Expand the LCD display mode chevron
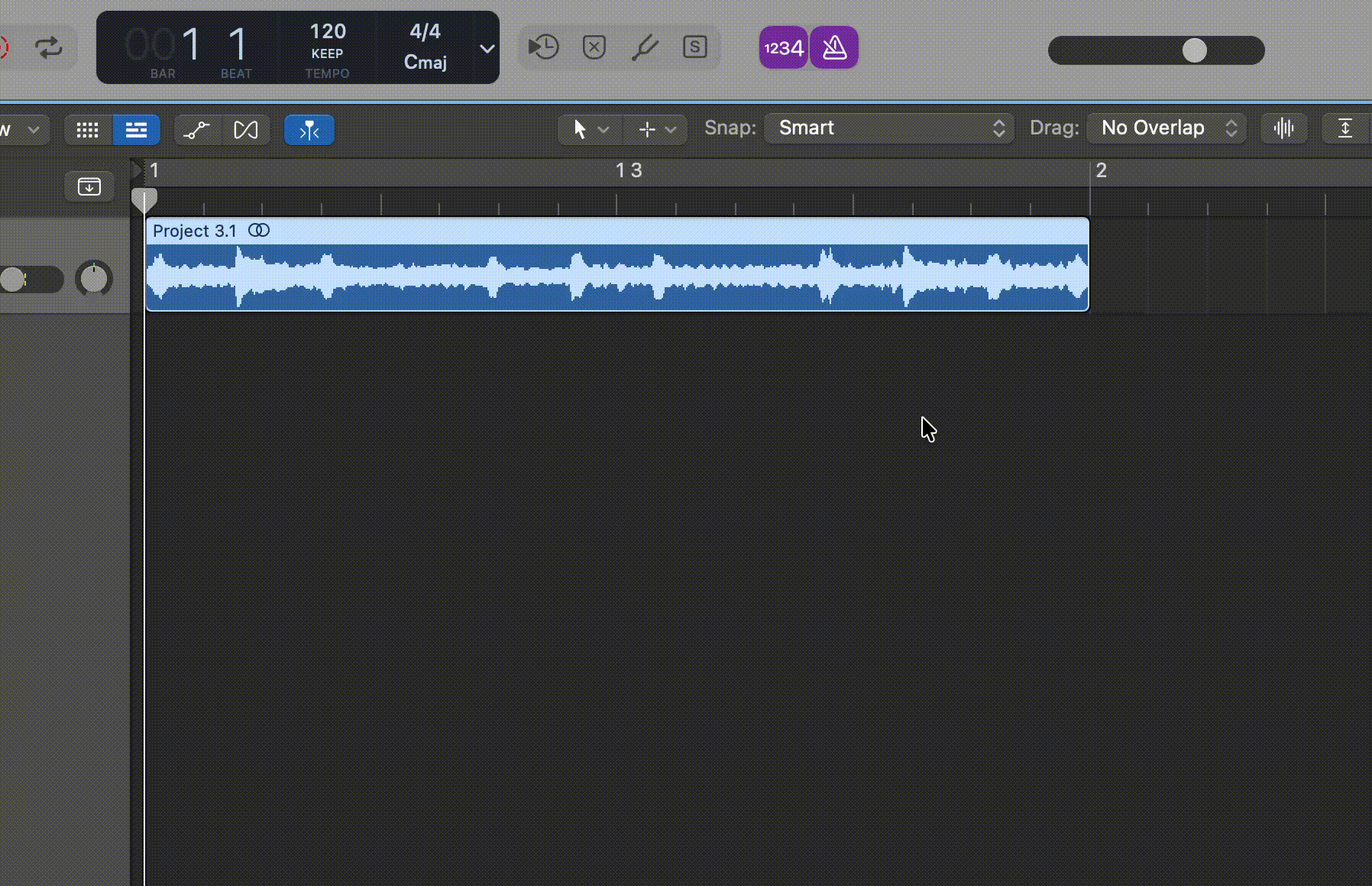The width and height of the screenshot is (1372, 886). pyautogui.click(x=487, y=48)
